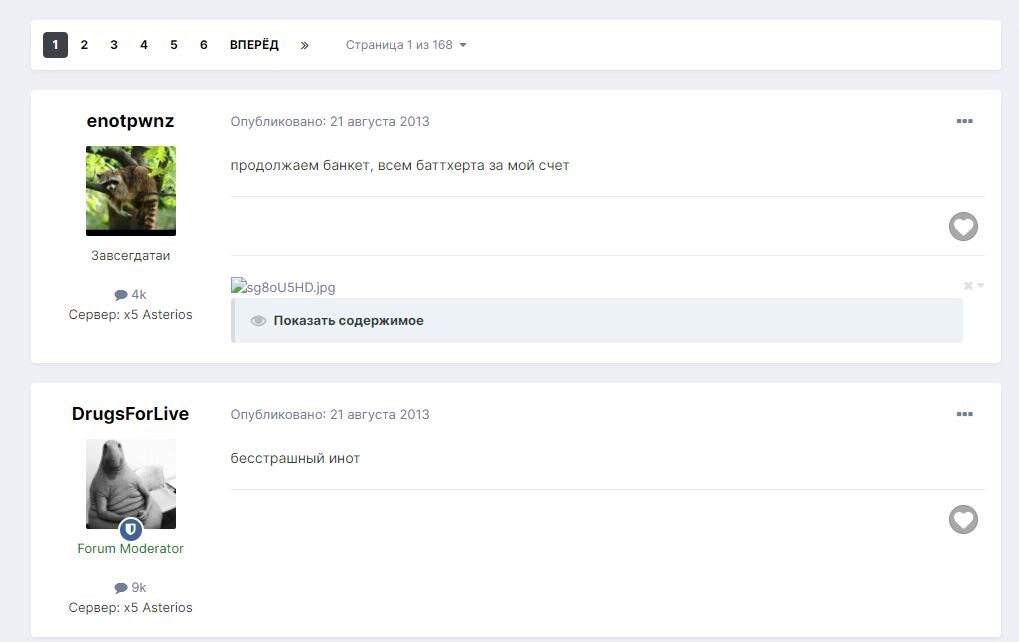This screenshot has height=642, width=1019.
Task: Expand the "Страница 1 из 168" page dropdown
Action: pos(406,45)
